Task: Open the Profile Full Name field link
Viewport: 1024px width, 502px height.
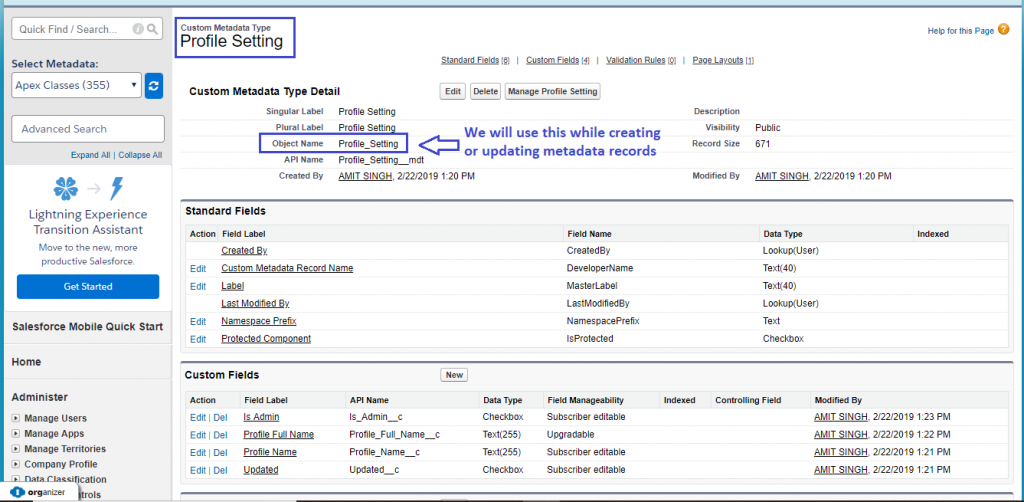Action: (x=278, y=435)
